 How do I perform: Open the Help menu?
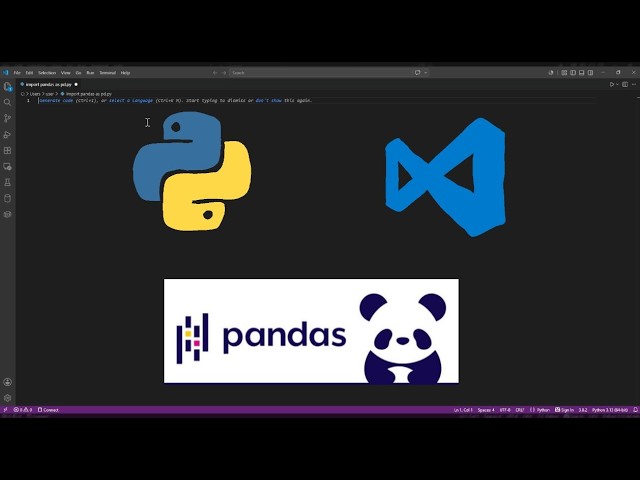click(125, 73)
